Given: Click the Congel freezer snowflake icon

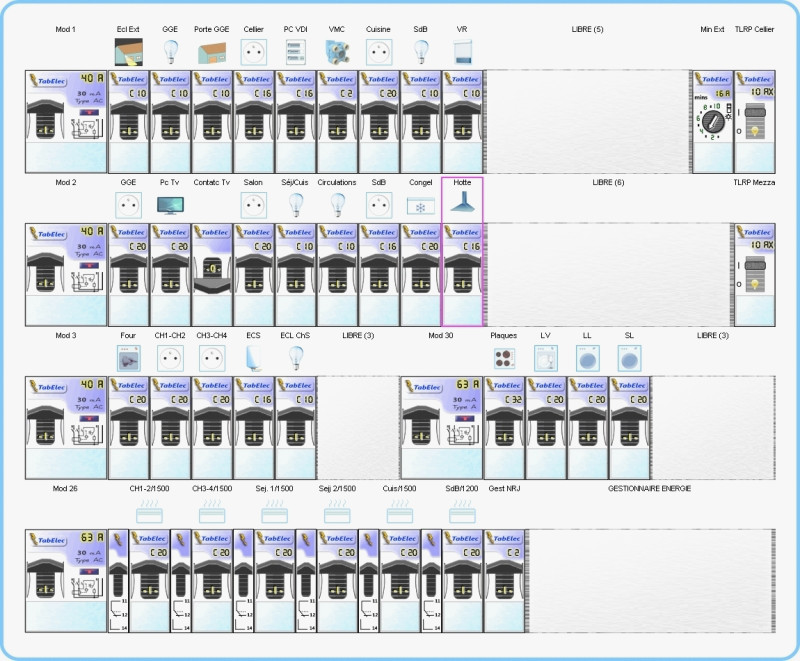Looking at the screenshot, I should pyautogui.click(x=420, y=206).
